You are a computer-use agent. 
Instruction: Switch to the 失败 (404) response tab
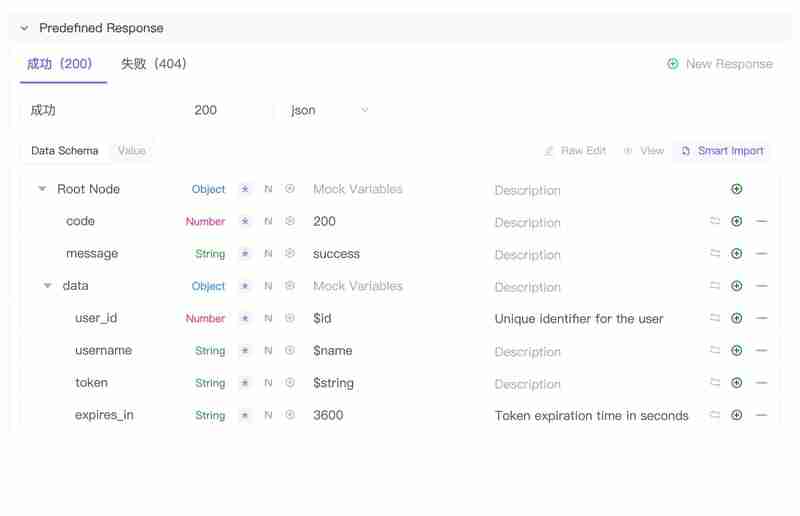click(153, 64)
